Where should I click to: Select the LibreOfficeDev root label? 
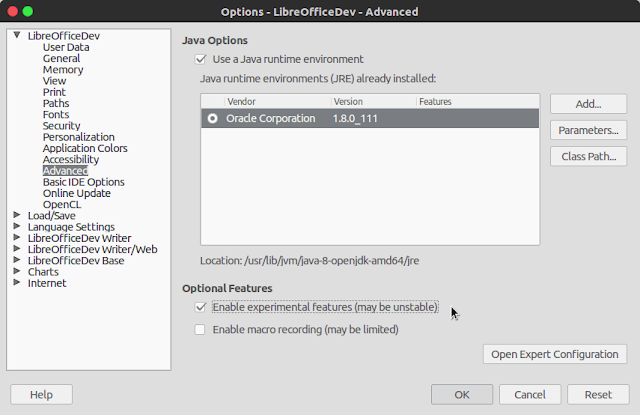coord(64,36)
